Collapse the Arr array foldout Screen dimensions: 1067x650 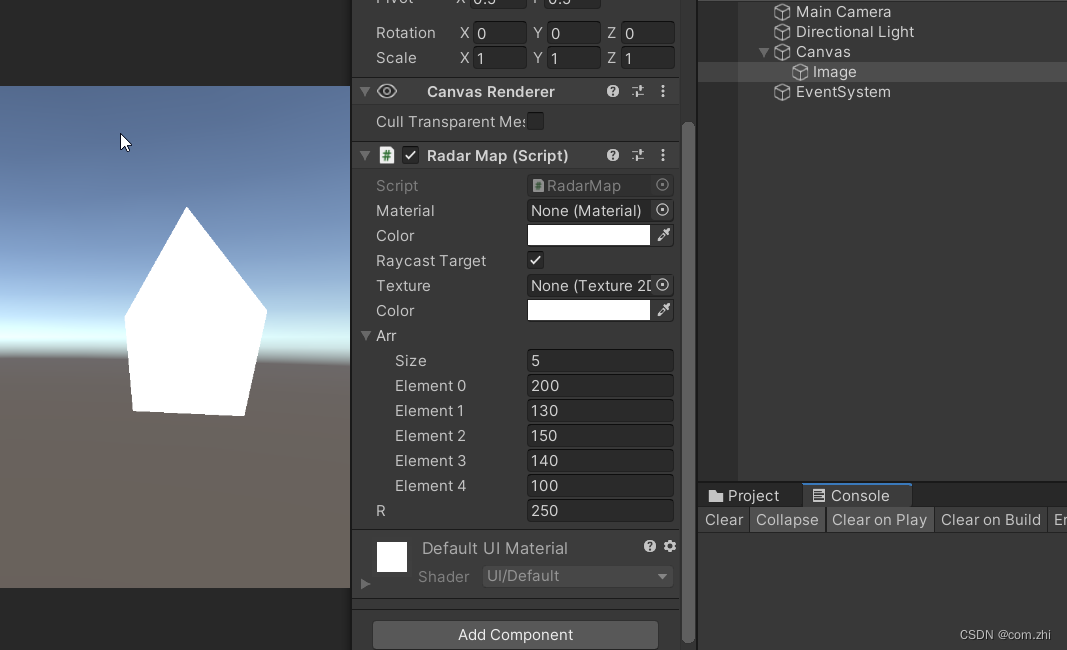(366, 336)
